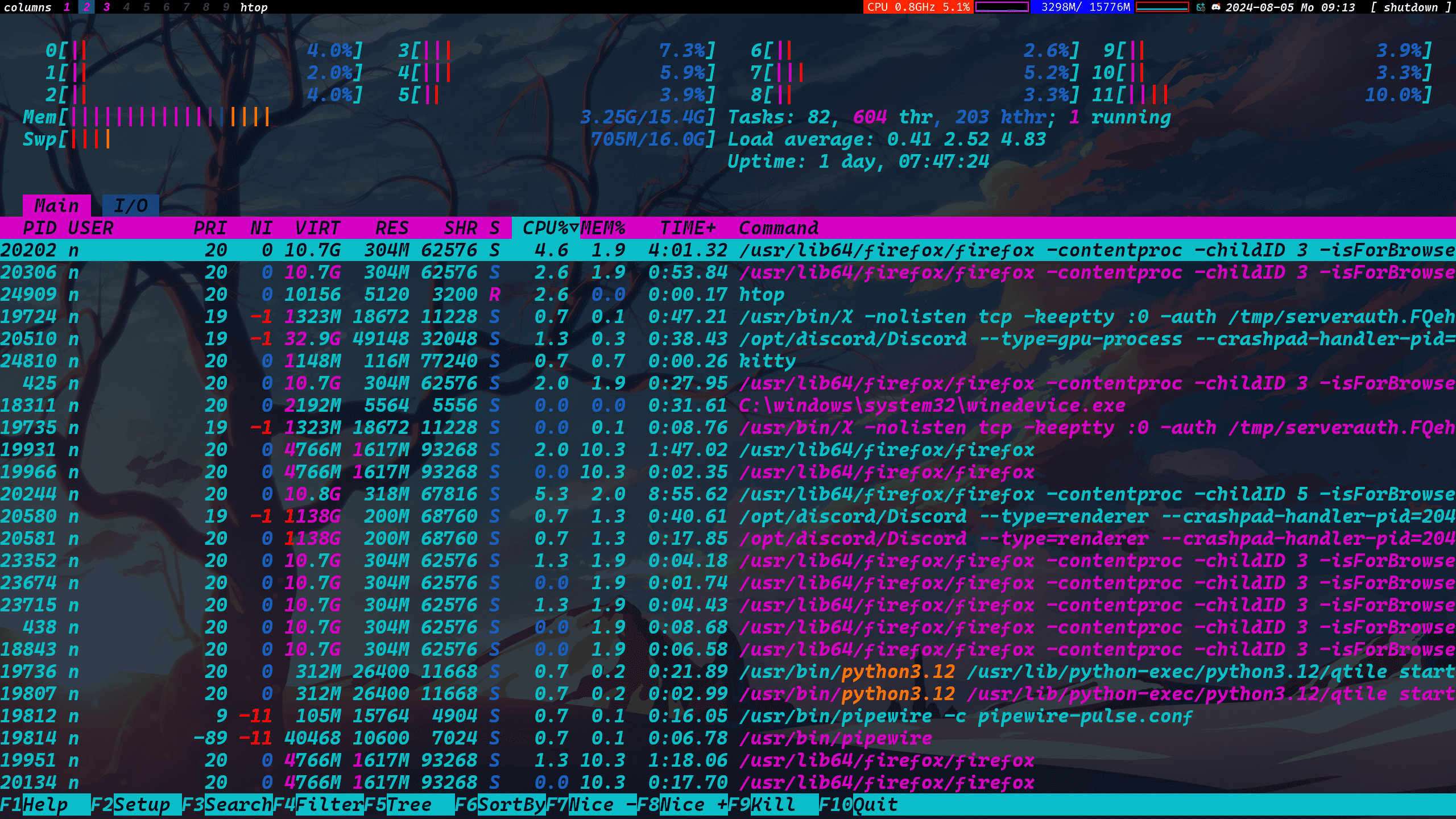This screenshot has height=819, width=1456.
Task: Select the pipewire-pulse.conf process row PID 19812
Action: point(728,716)
